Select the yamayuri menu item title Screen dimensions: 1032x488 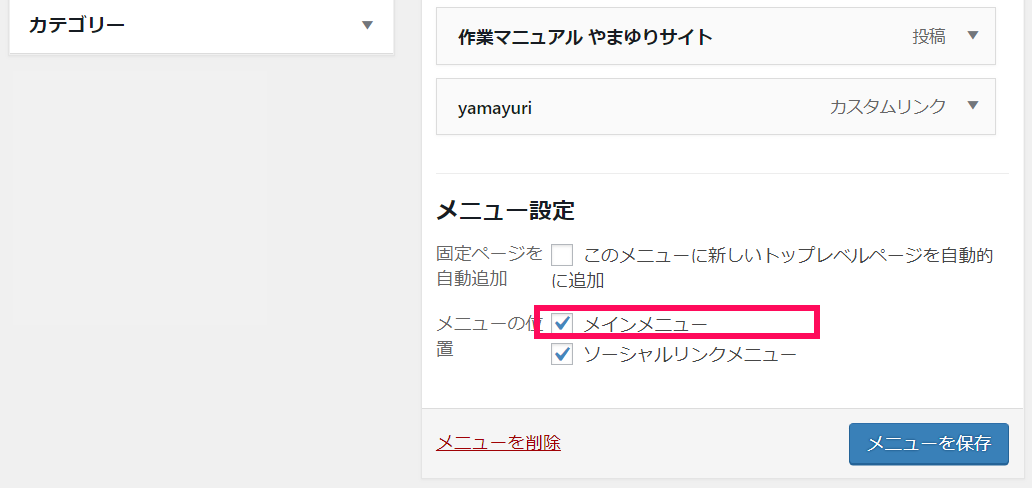[x=495, y=107]
